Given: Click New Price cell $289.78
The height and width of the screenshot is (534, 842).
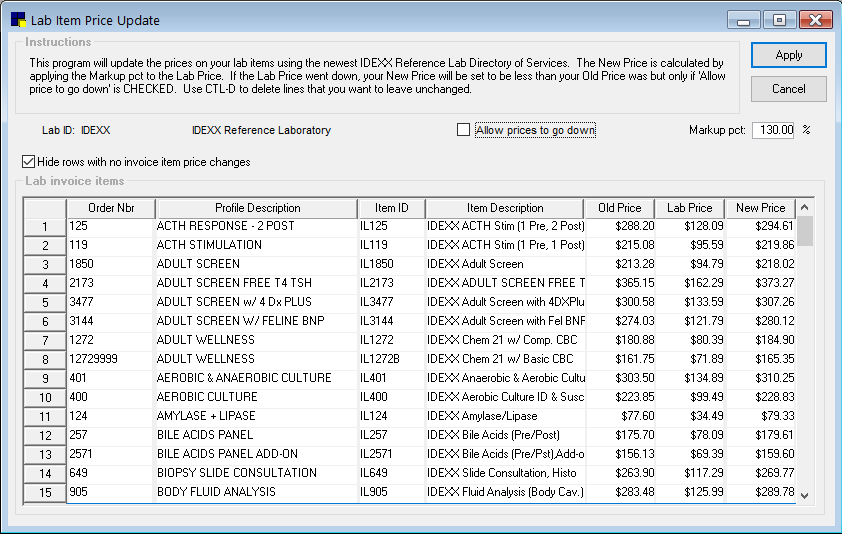Looking at the screenshot, I should [x=760, y=492].
